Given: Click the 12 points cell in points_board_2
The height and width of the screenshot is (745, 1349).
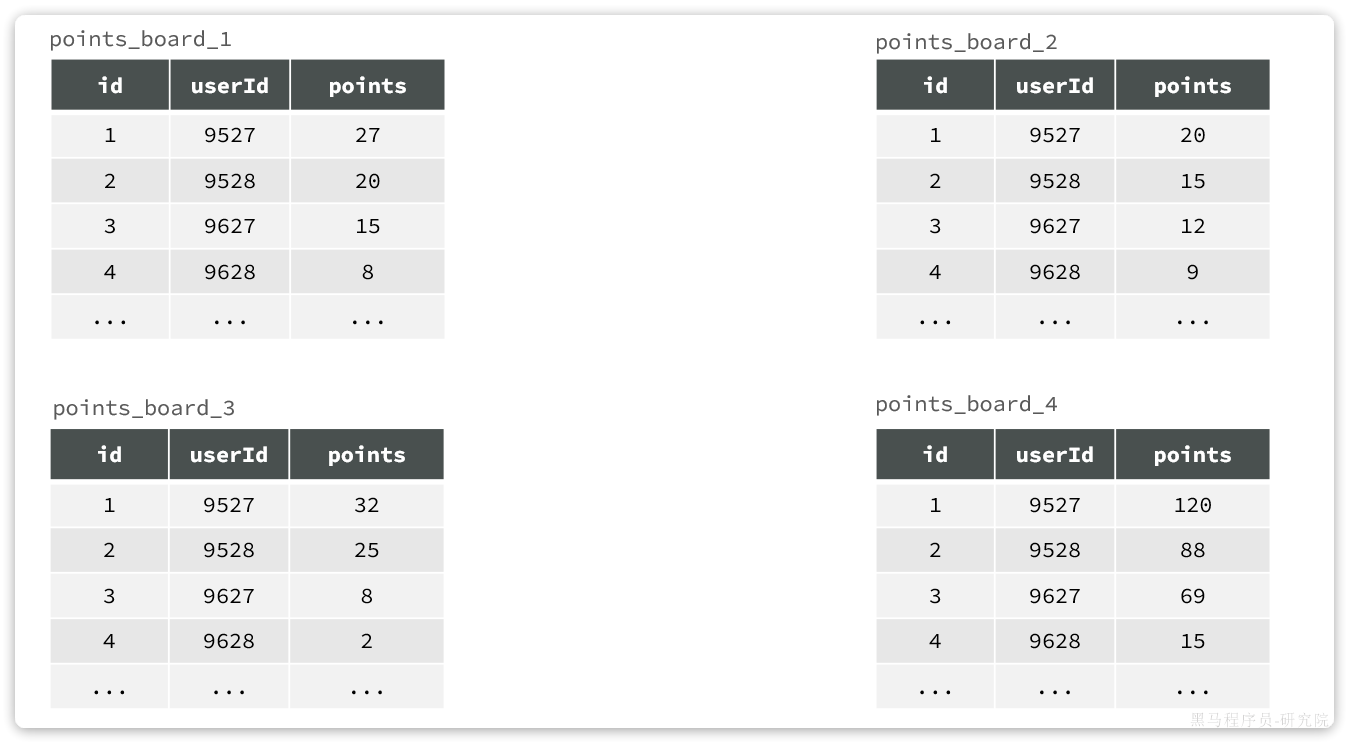Looking at the screenshot, I should point(1193,226).
